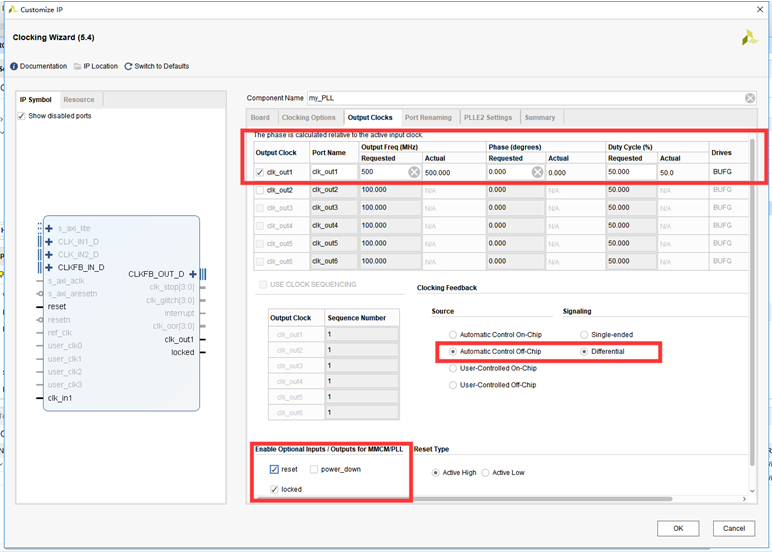Expand the CLK_IN2_D port plus icon

point(49,255)
